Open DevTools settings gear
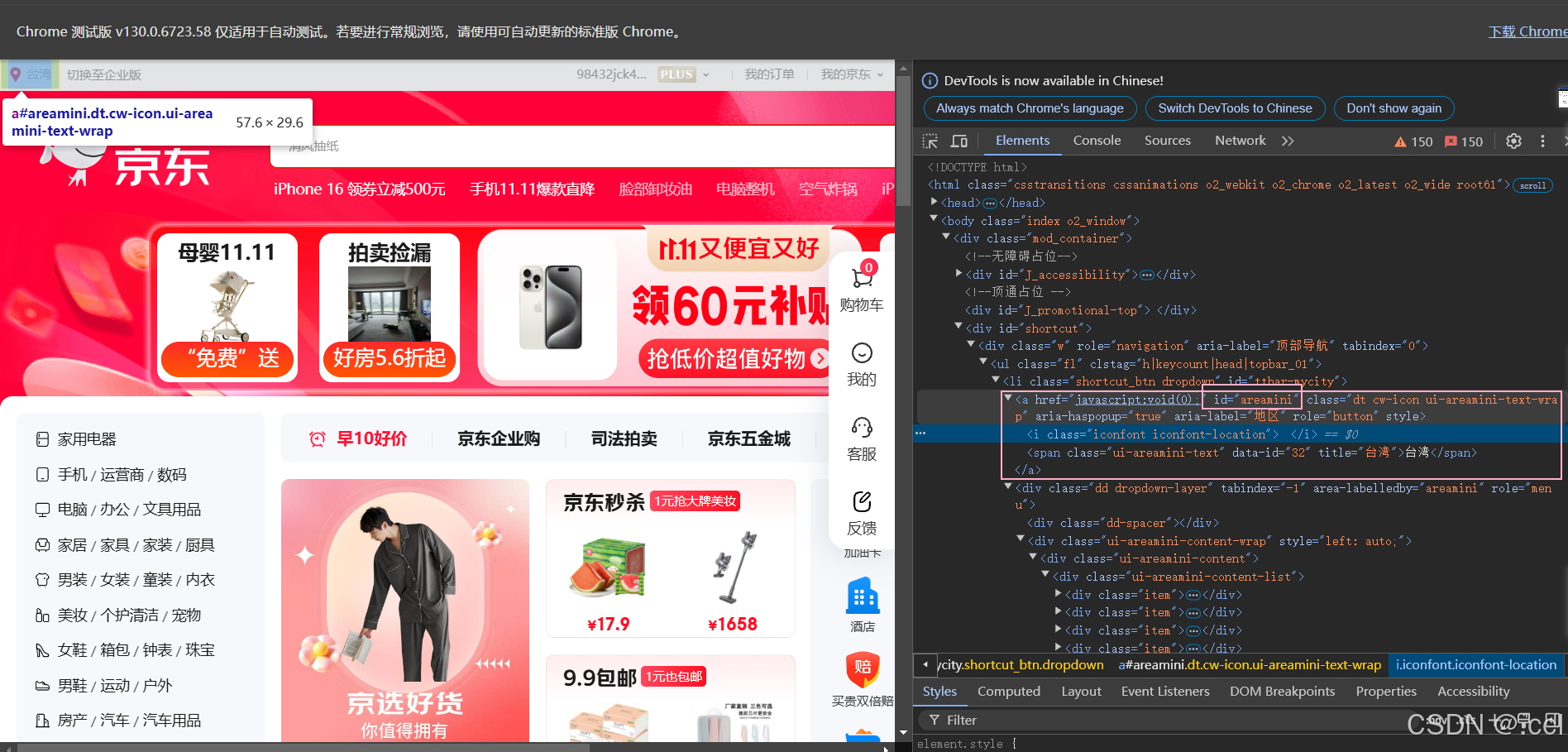 tap(1513, 141)
